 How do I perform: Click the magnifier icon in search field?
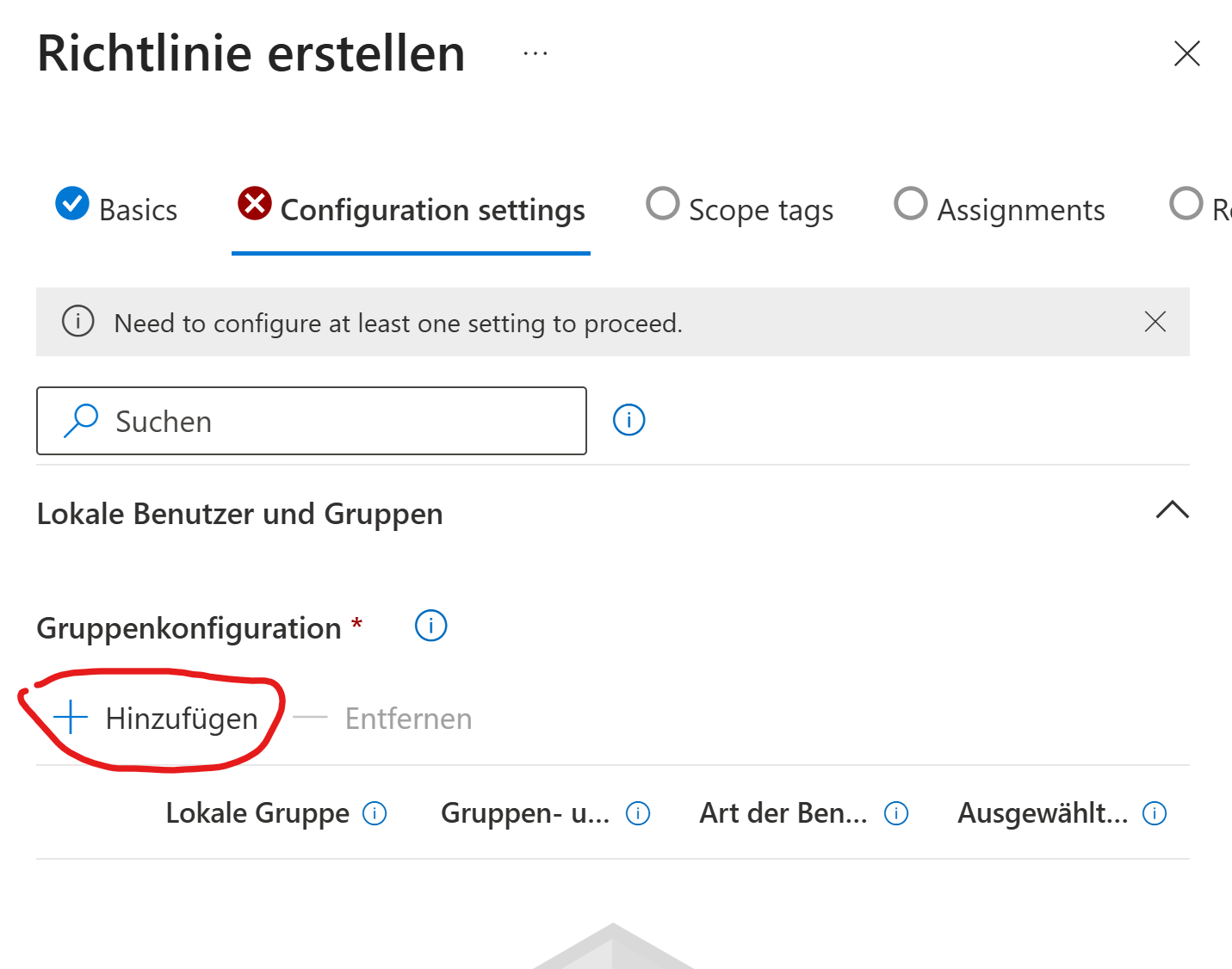click(x=81, y=421)
